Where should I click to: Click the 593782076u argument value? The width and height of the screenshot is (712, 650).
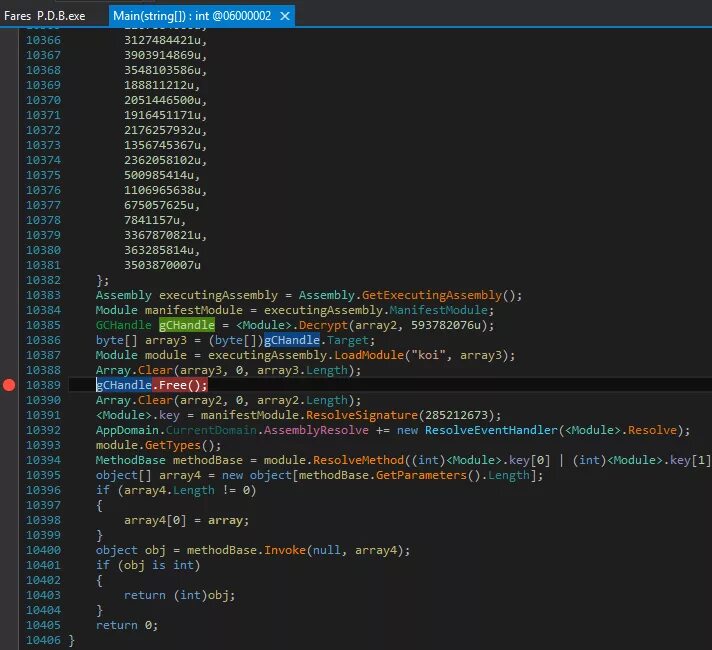[x=445, y=325]
